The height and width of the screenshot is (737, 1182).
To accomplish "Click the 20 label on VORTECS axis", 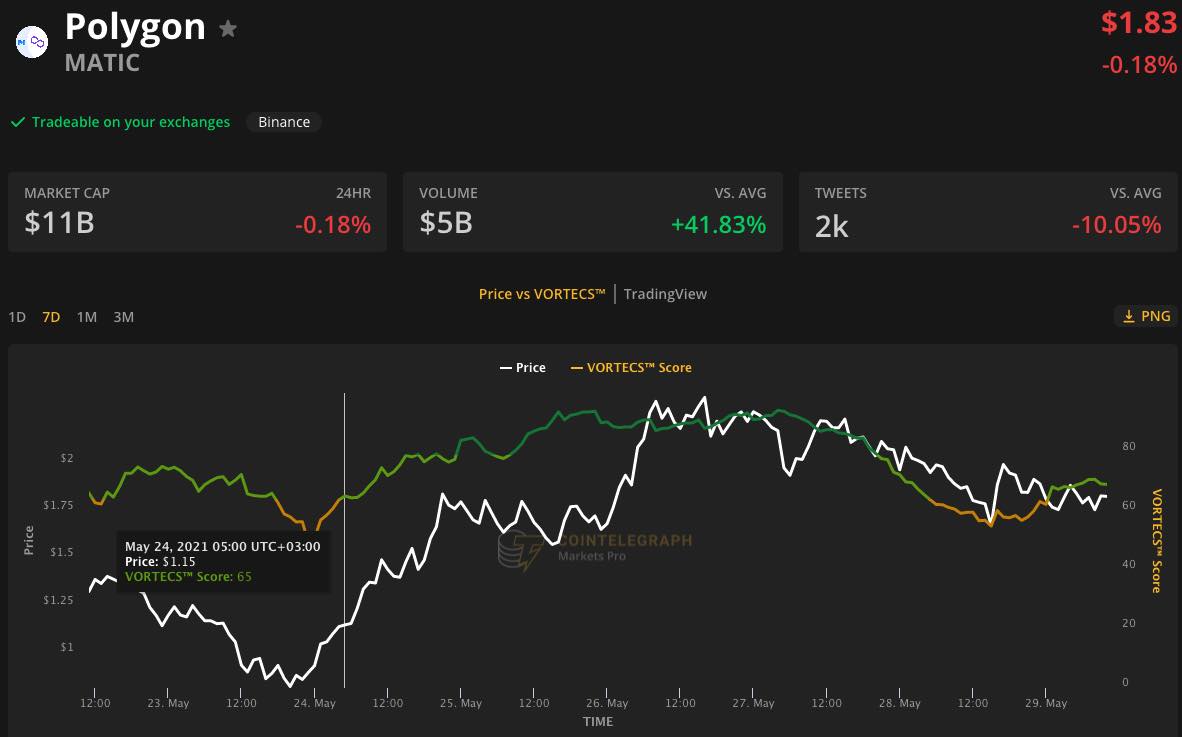I will pyautogui.click(x=1128, y=623).
